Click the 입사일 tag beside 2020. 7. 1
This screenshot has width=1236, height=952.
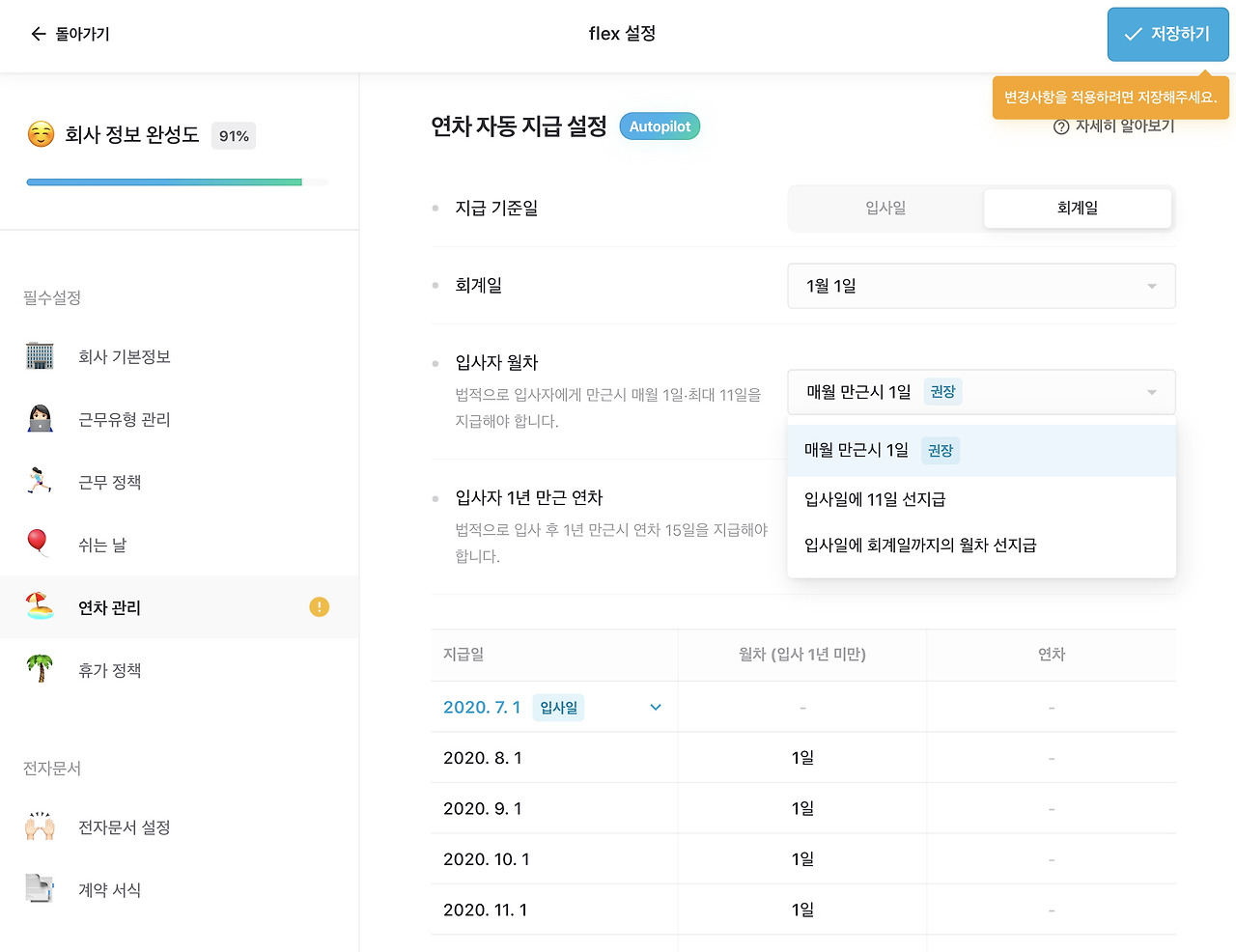(x=558, y=708)
